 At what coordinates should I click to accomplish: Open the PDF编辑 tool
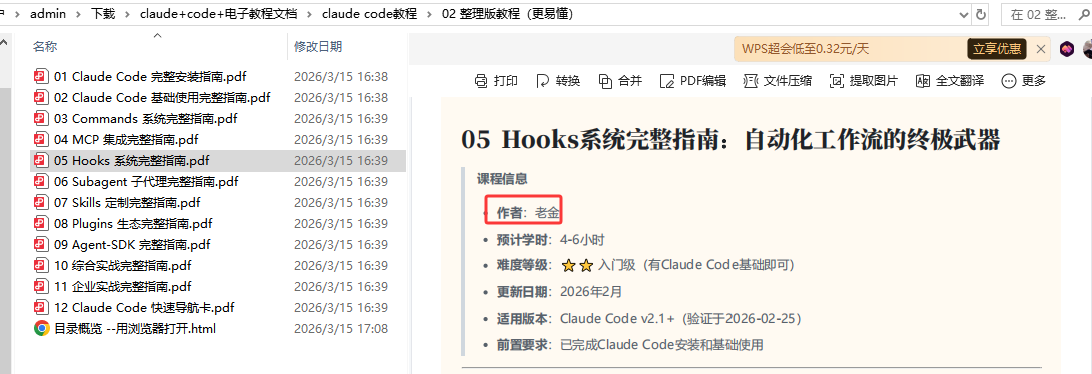point(692,81)
